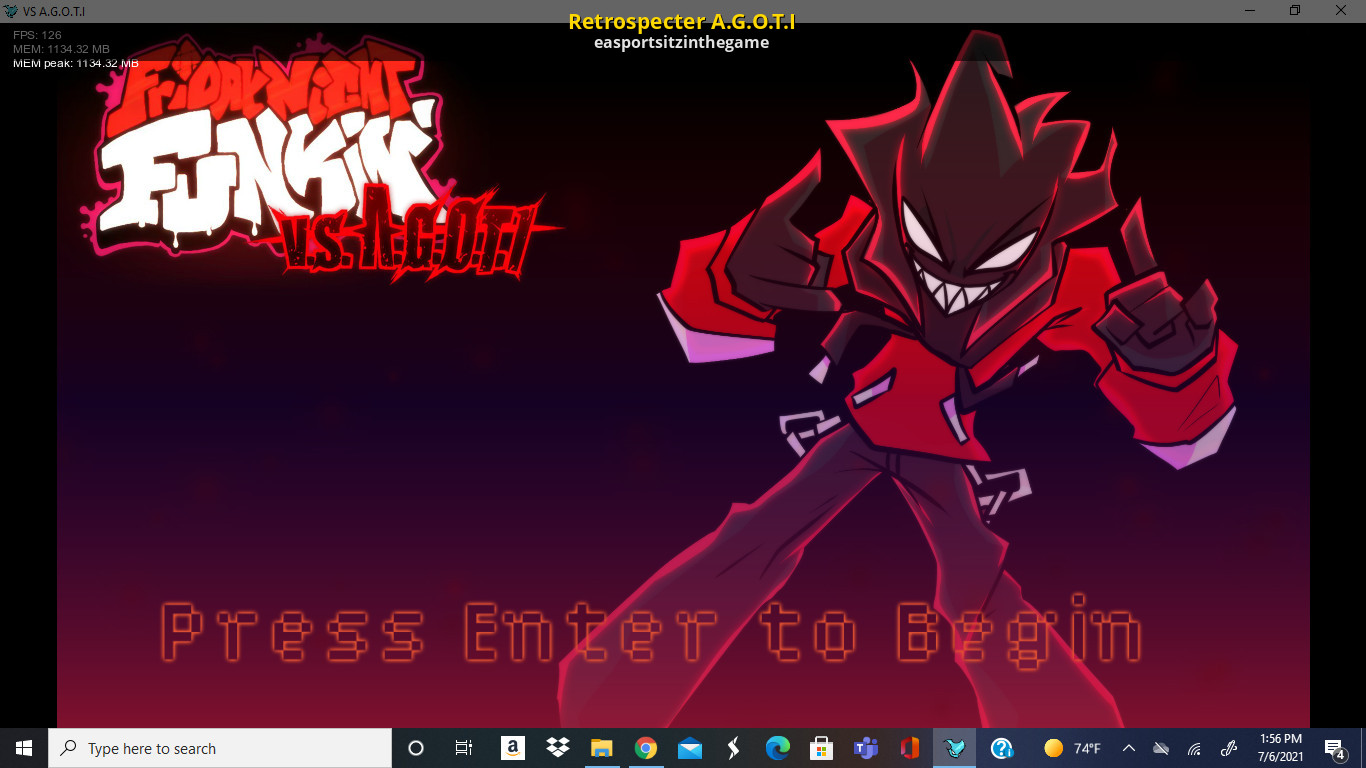Click the Windows Start button
The width and height of the screenshot is (1366, 768).
pos(24,748)
